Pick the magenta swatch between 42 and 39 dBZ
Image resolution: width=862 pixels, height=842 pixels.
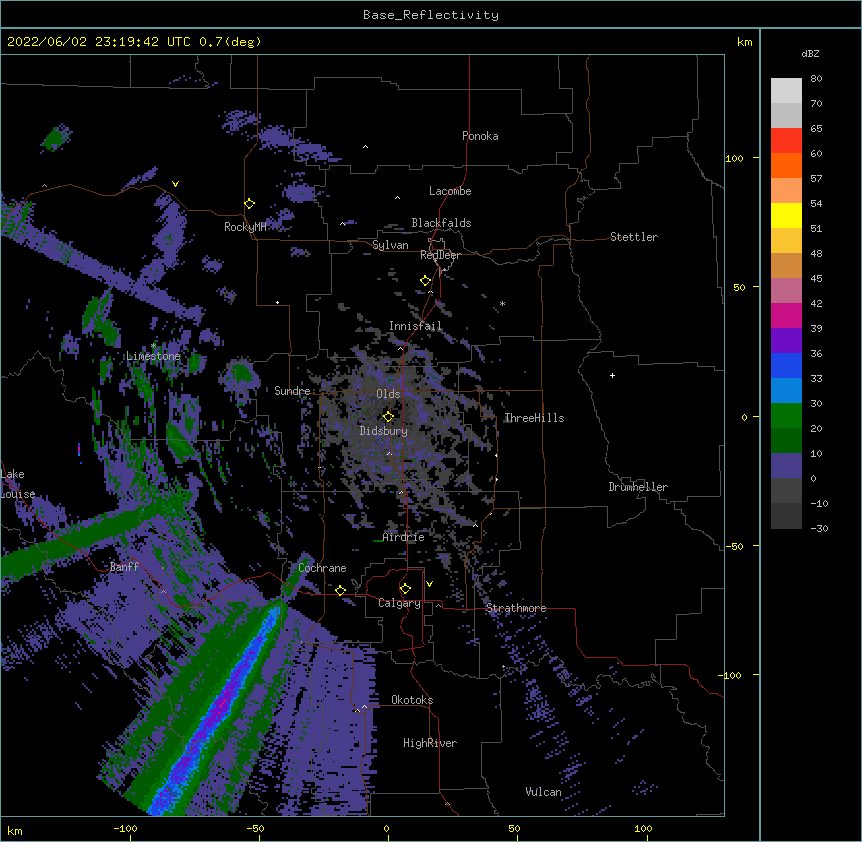[786, 315]
